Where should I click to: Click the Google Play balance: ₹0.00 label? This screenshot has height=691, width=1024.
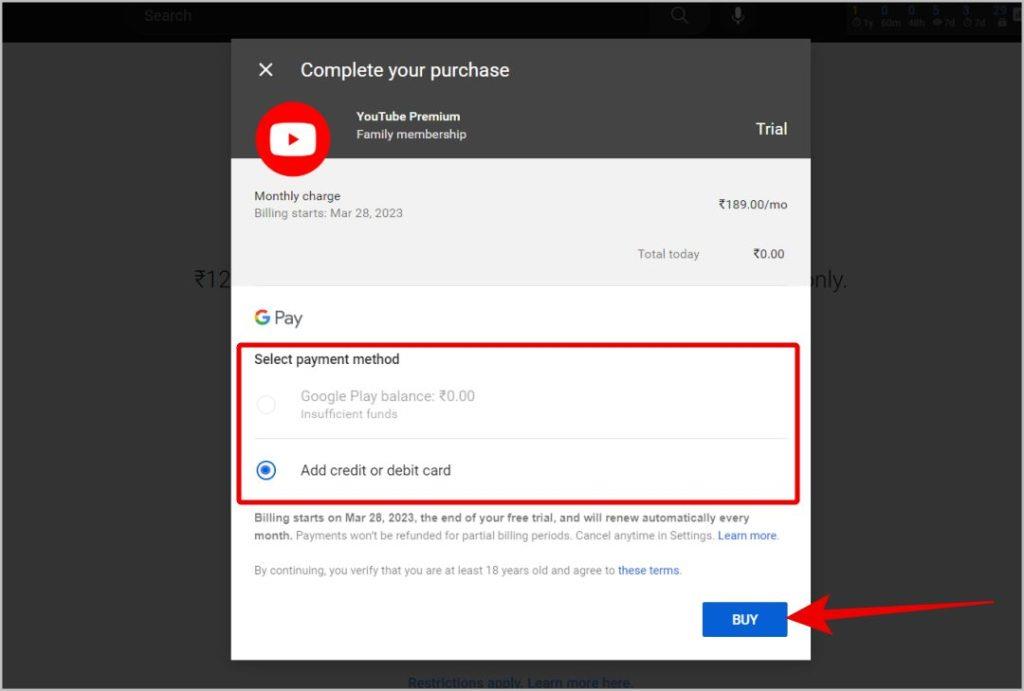[388, 396]
